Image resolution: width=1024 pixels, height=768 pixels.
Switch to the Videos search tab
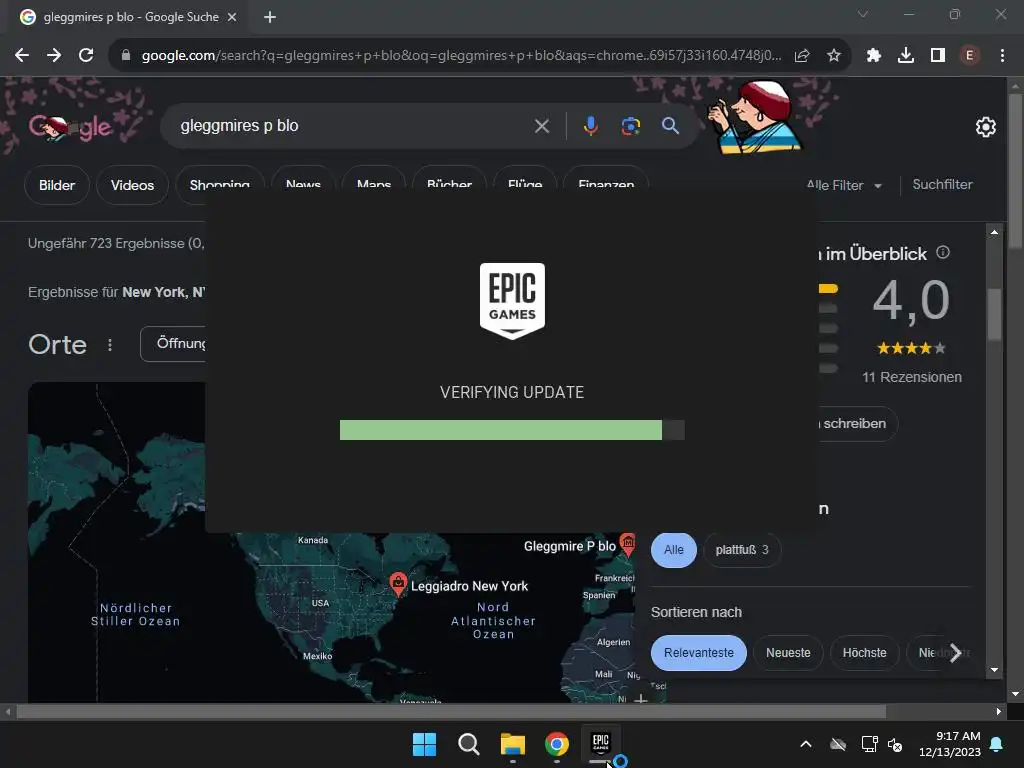pyautogui.click(x=133, y=185)
